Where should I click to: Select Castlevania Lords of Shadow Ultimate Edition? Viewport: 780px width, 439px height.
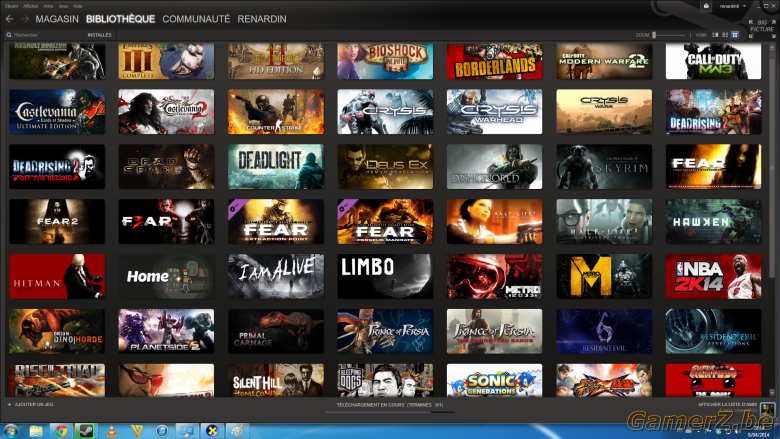[x=57, y=111]
